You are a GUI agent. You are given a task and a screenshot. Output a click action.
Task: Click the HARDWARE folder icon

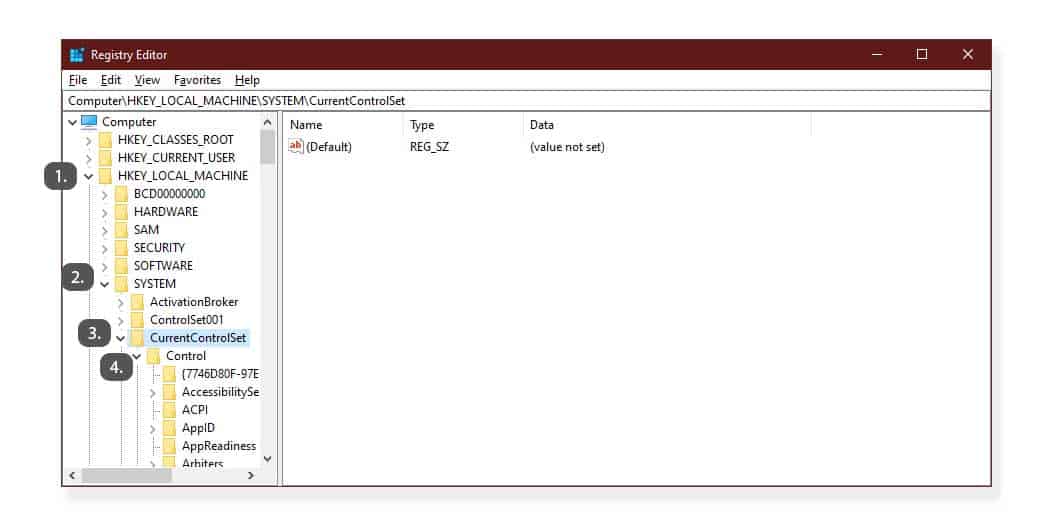[122, 212]
